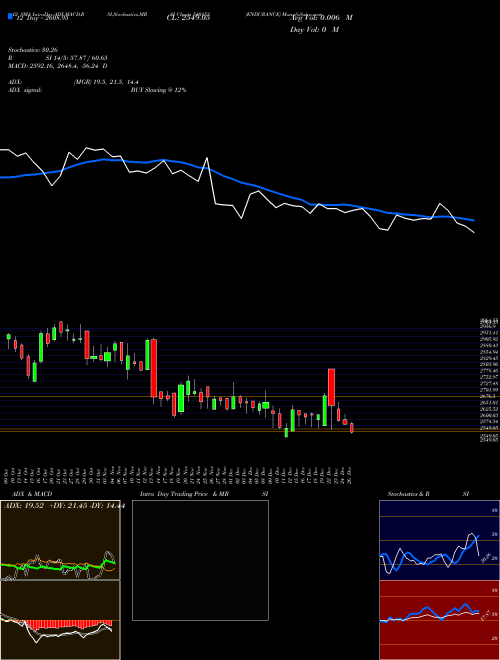Click the large red candlestick near 22 Dec

pyautogui.click(x=331, y=387)
